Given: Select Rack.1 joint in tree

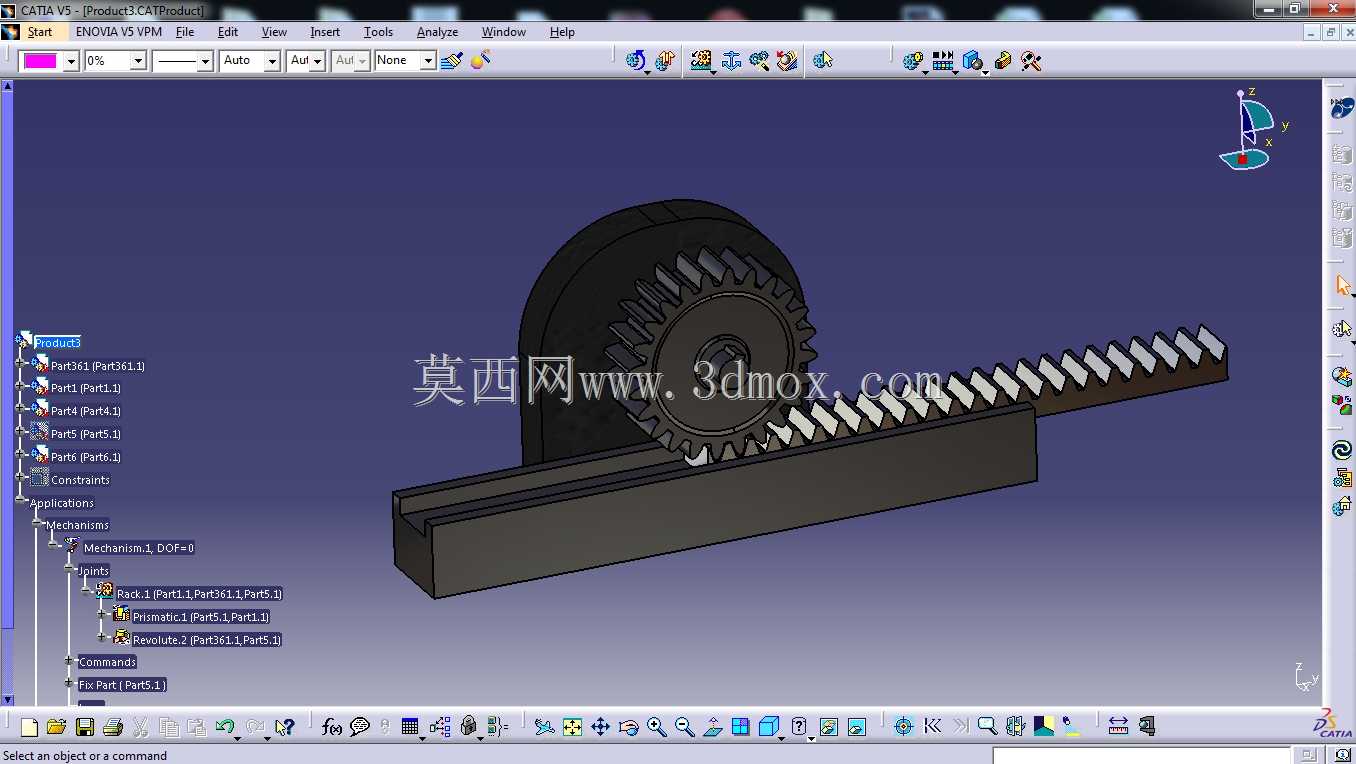Looking at the screenshot, I should 199,594.
